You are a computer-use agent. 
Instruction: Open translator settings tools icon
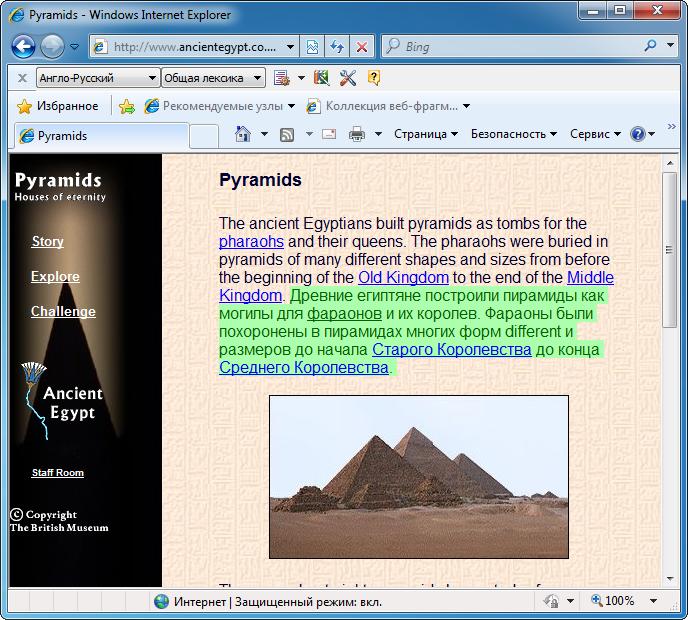coord(348,78)
